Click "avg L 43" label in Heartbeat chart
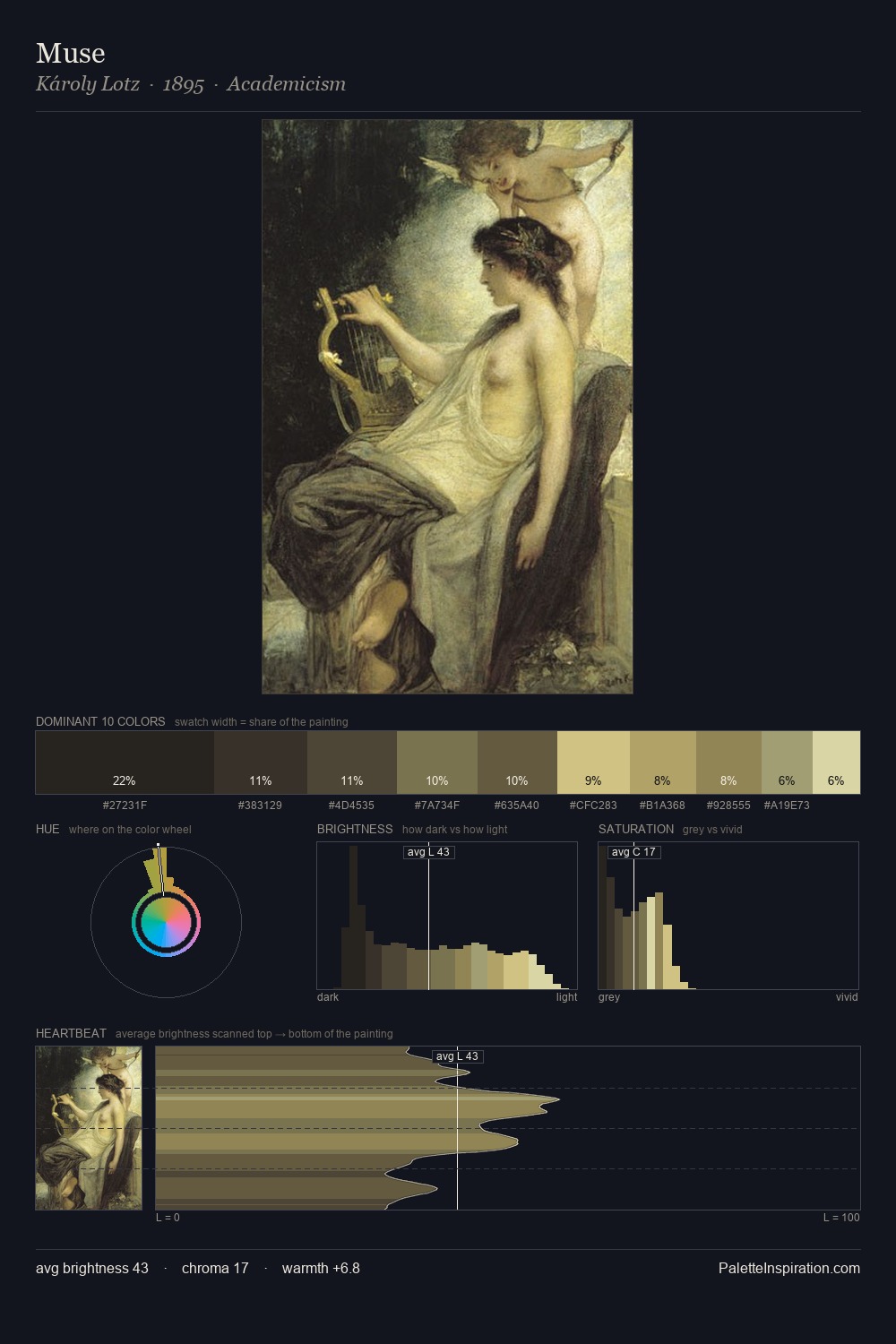The image size is (896, 1344). [x=457, y=1056]
